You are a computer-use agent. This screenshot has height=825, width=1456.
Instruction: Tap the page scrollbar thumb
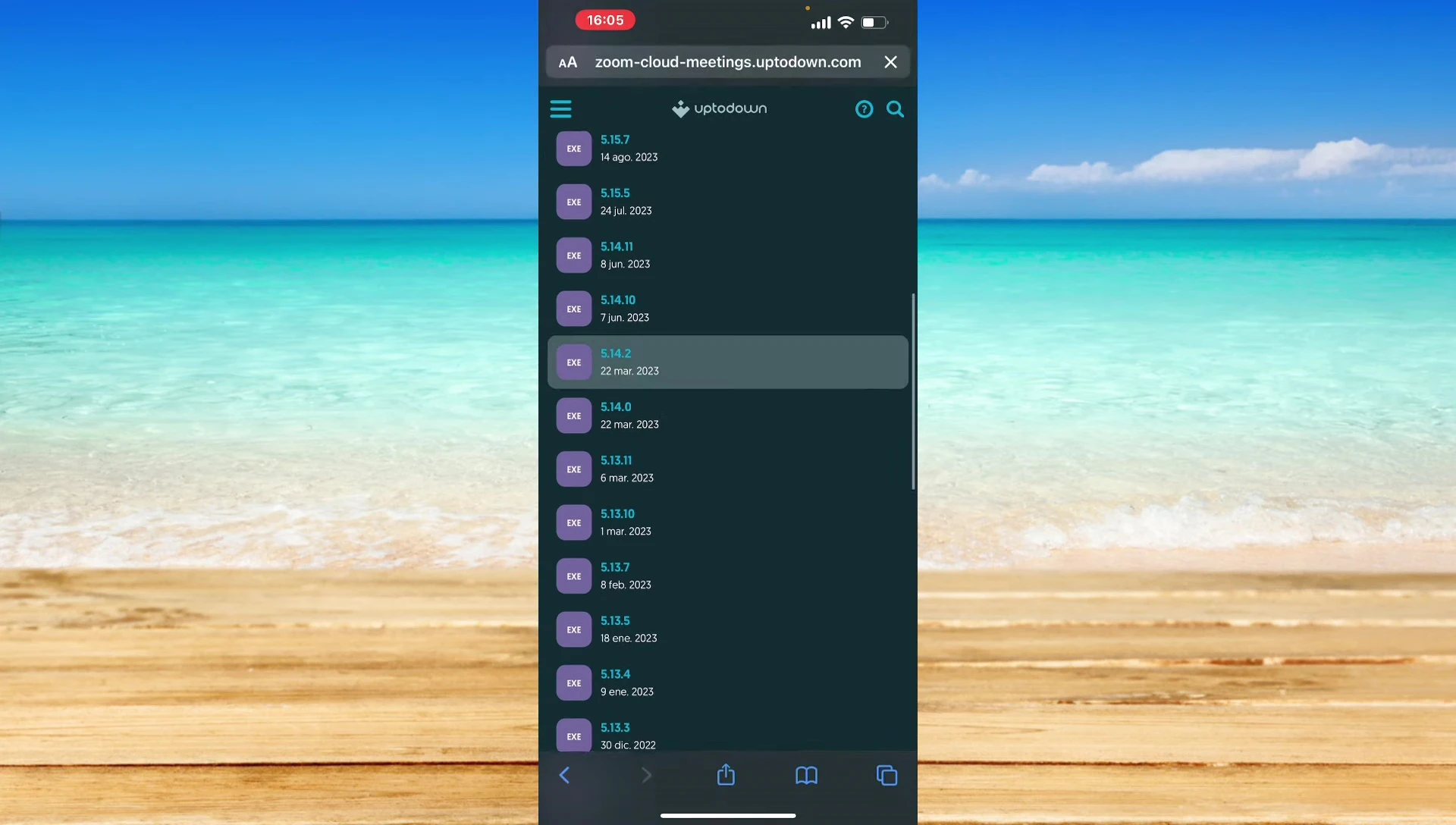tap(913, 391)
